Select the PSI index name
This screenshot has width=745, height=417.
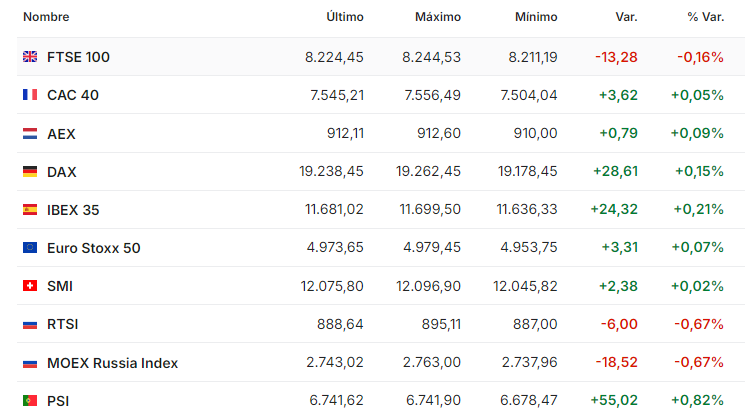pyautogui.click(x=58, y=401)
